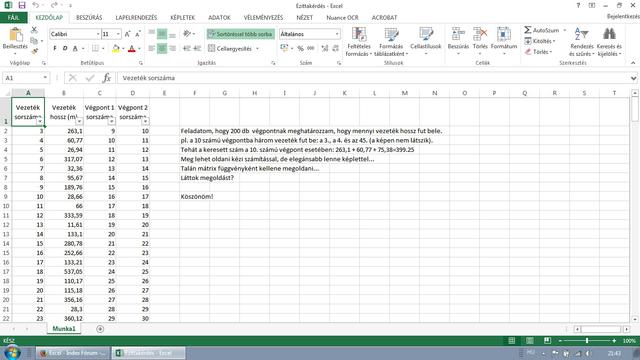Click the Find and Select binoculars icon
The image size is (640, 360).
click(609, 34)
